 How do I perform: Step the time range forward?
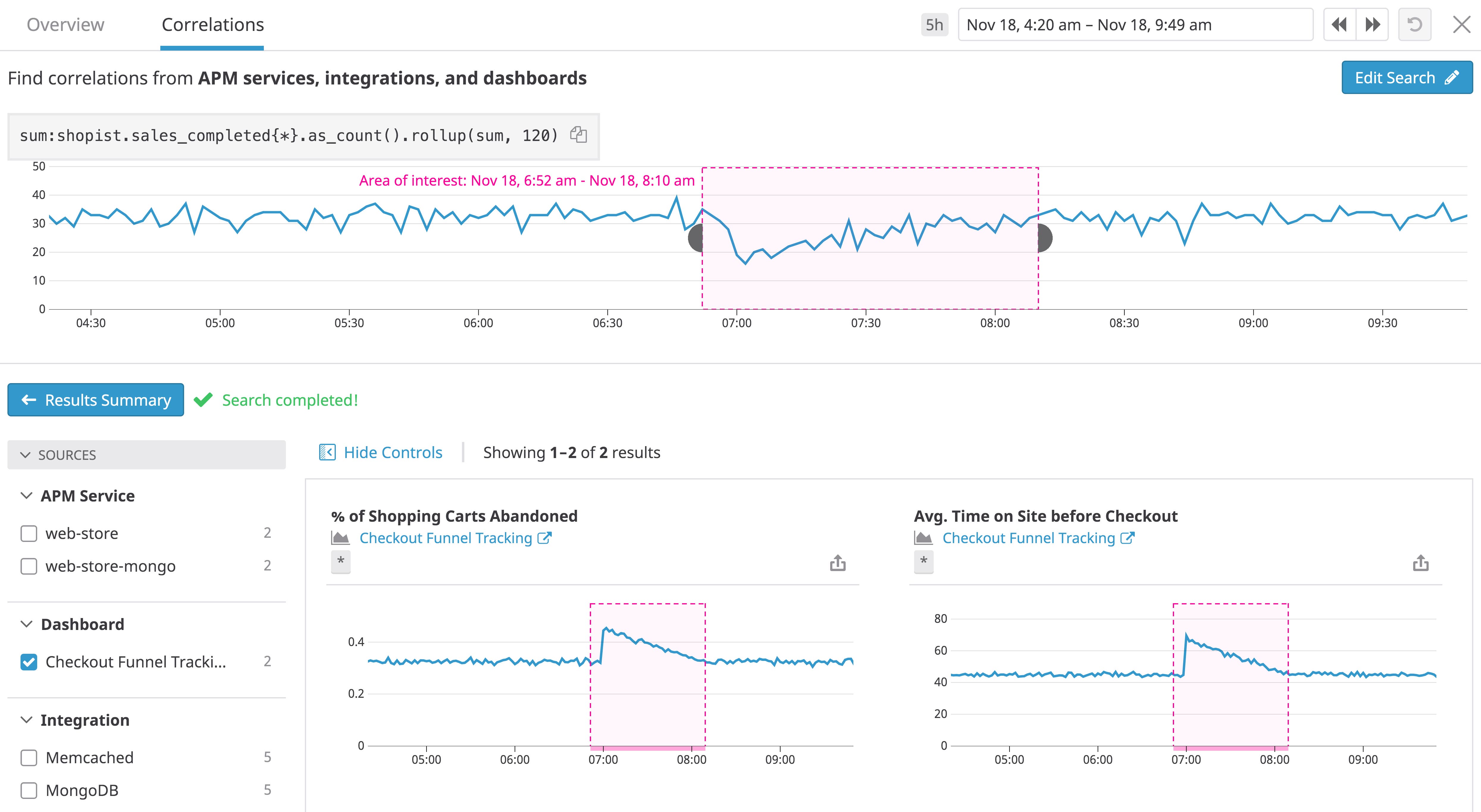(x=1372, y=25)
